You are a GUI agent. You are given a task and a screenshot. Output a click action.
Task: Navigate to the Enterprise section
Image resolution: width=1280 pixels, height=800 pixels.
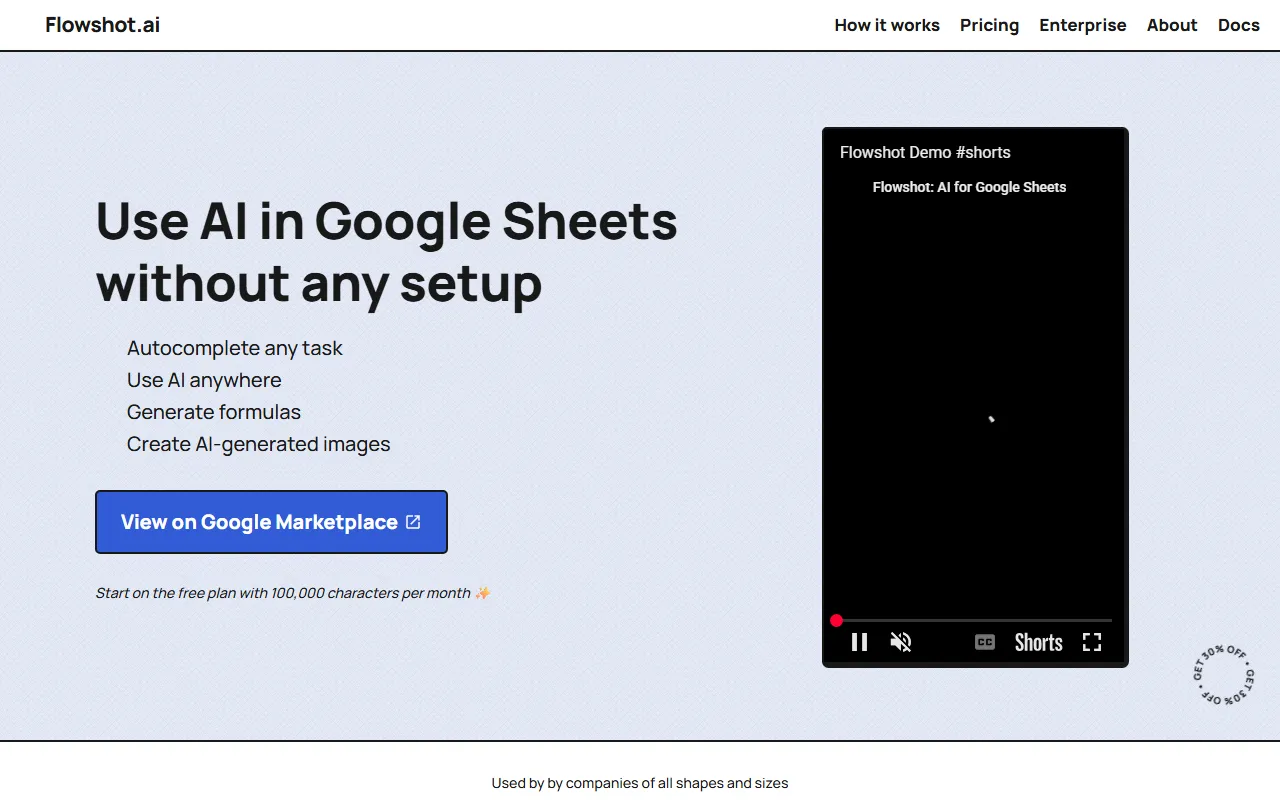click(1082, 25)
